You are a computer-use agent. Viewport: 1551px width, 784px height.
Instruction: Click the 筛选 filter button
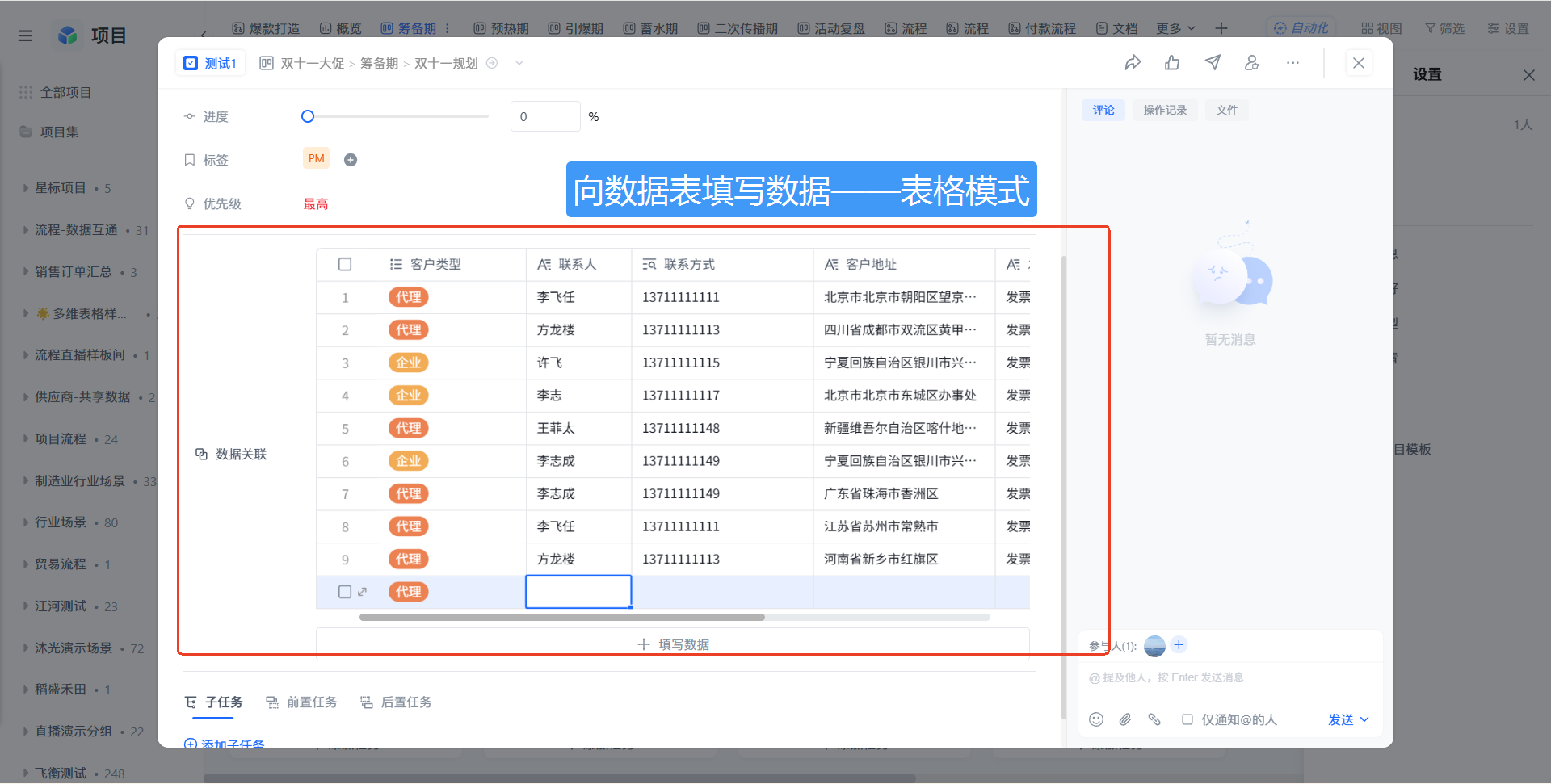pos(1444,28)
